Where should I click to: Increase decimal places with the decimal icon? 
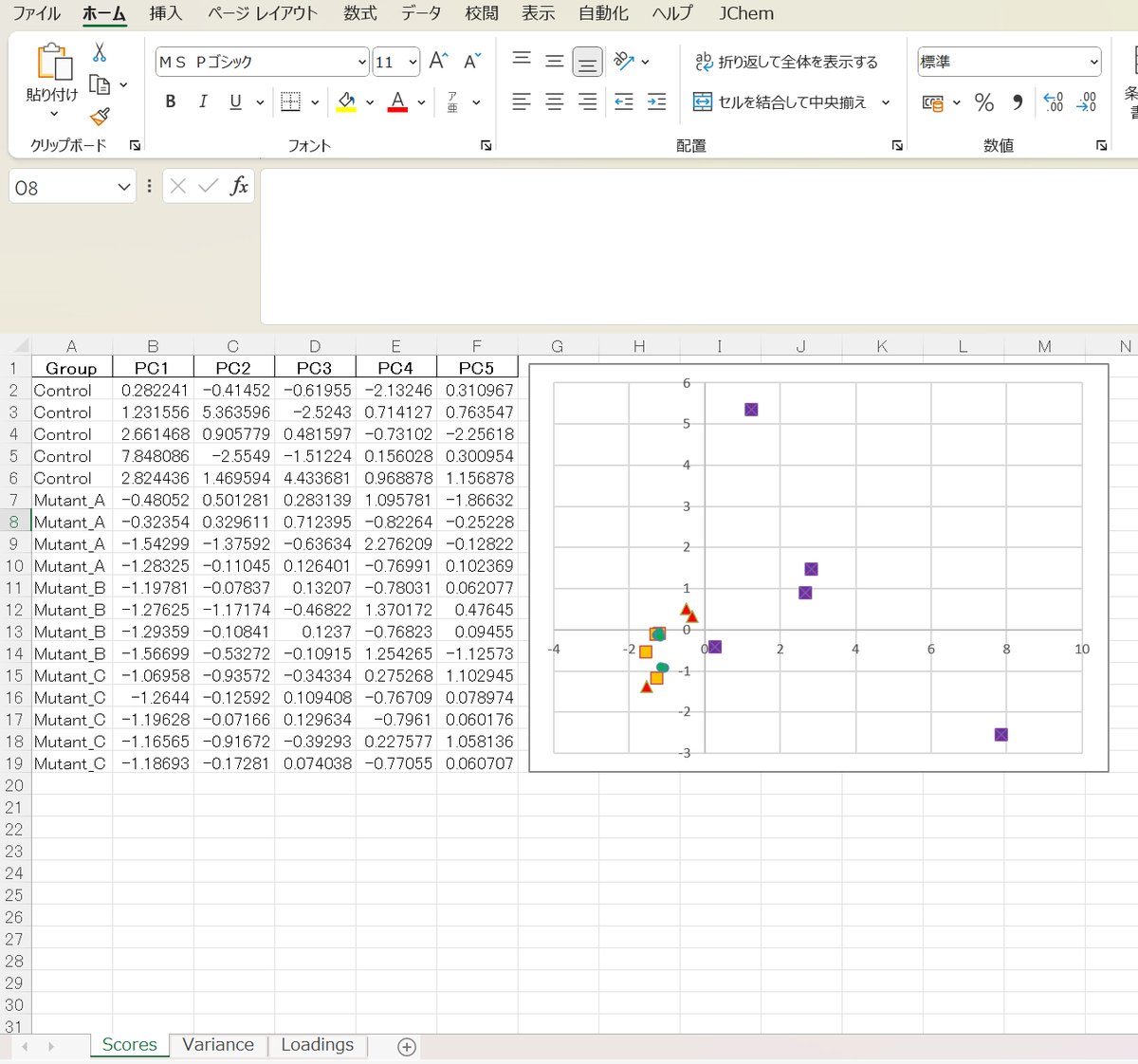[x=1051, y=101]
